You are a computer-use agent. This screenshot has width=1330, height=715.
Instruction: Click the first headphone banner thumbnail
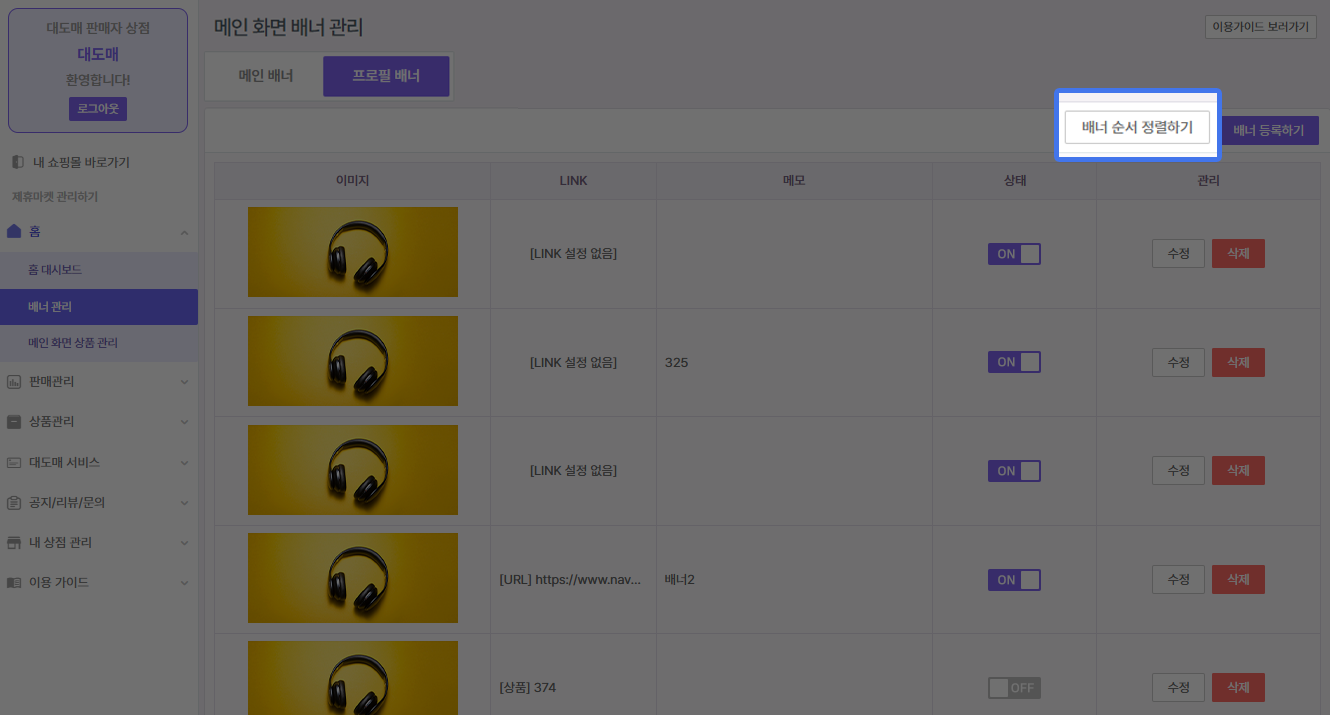[x=353, y=252]
